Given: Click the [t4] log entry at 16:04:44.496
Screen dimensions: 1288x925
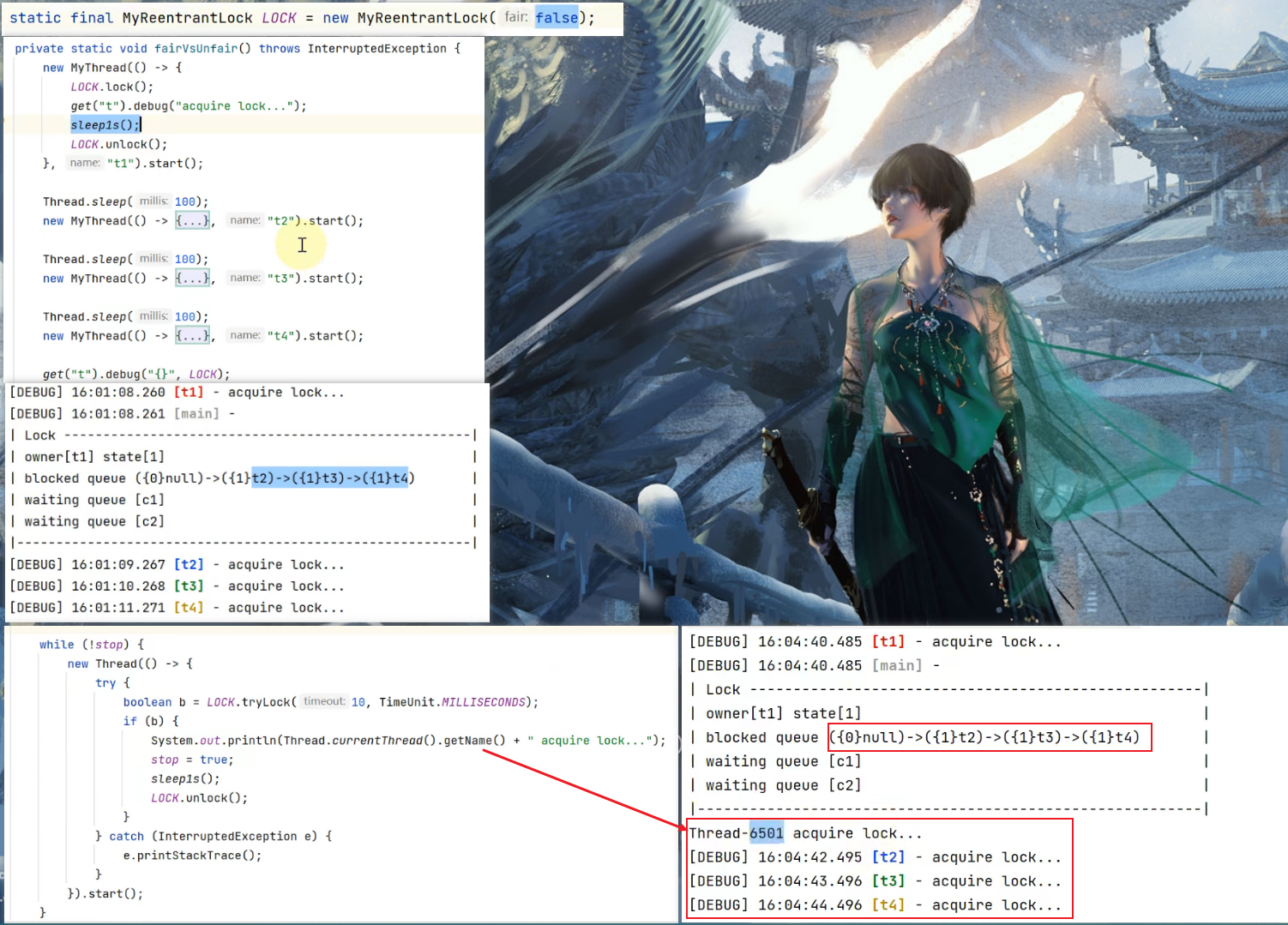Looking at the screenshot, I should pyautogui.click(x=888, y=905).
